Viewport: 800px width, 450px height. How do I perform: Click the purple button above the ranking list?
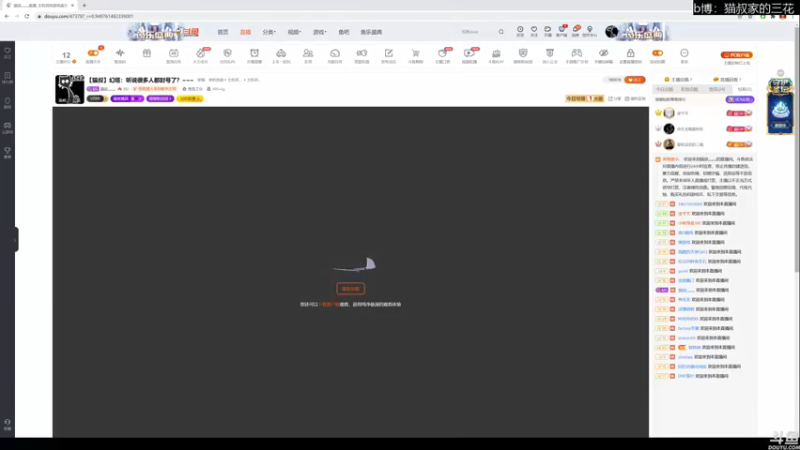(x=739, y=99)
